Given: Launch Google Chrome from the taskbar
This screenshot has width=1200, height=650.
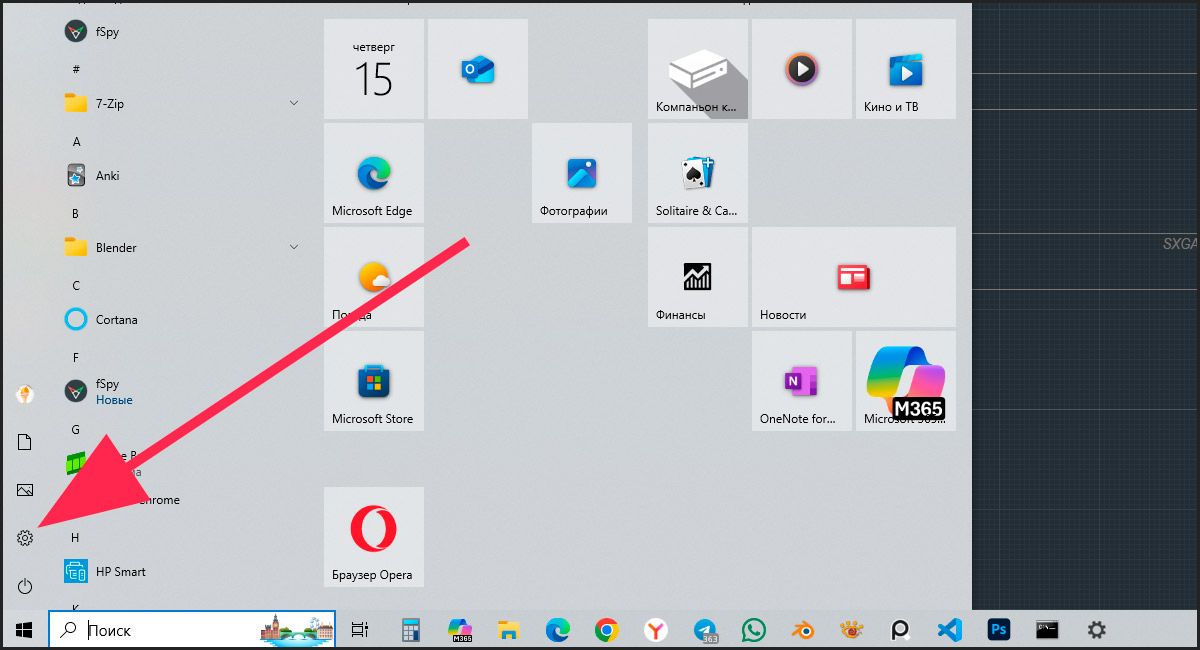Looking at the screenshot, I should pos(606,630).
